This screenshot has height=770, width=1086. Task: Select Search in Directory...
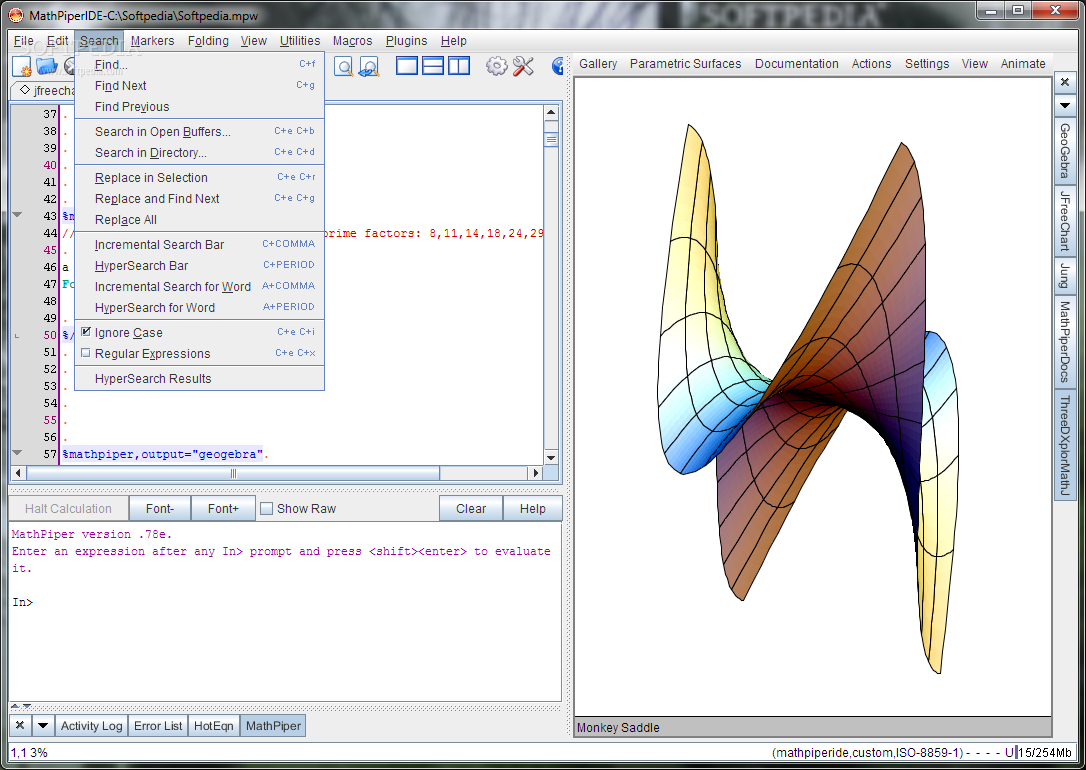pyautogui.click(x=199, y=152)
